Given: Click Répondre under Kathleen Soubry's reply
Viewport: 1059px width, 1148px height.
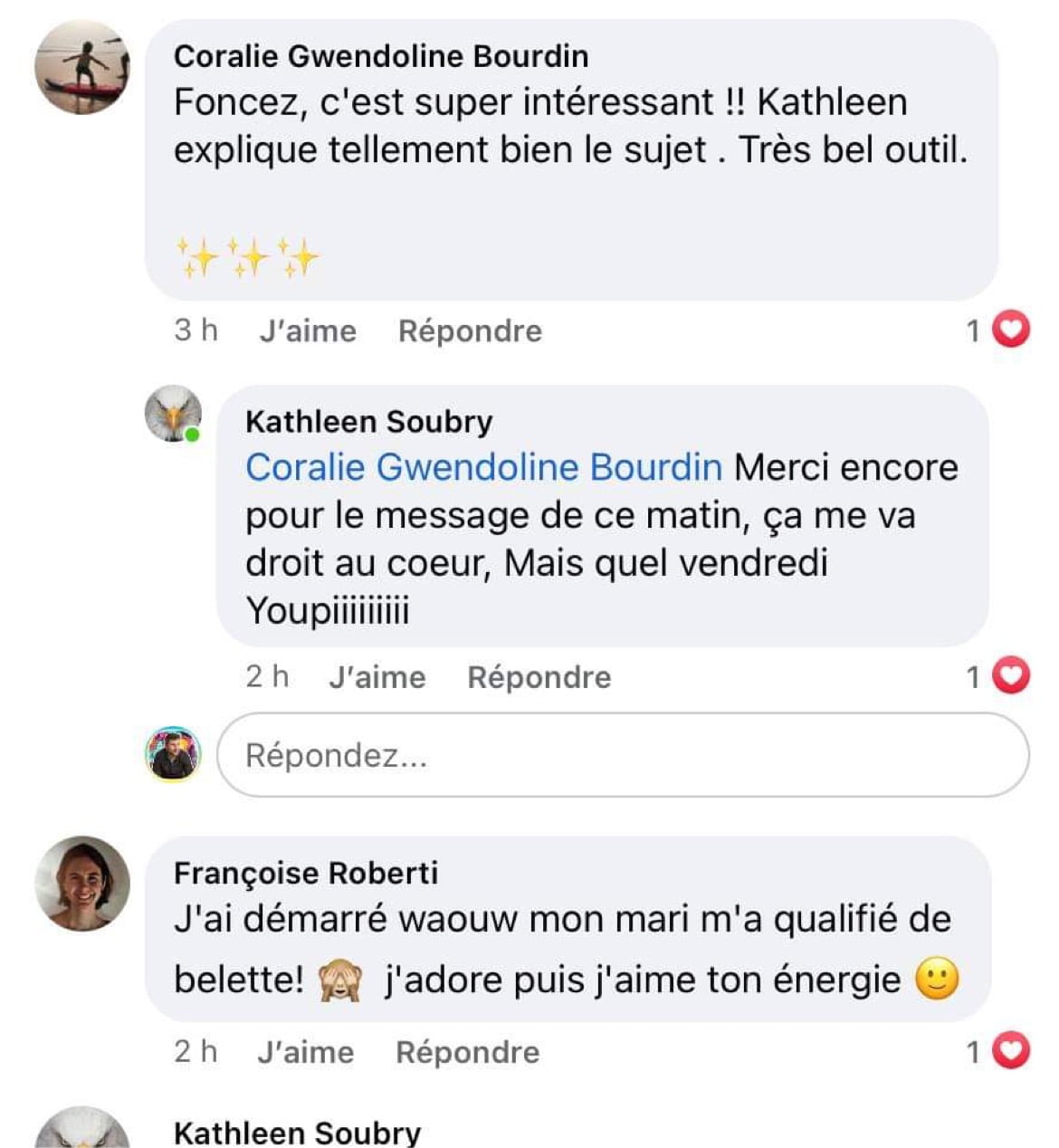Looking at the screenshot, I should (x=539, y=677).
